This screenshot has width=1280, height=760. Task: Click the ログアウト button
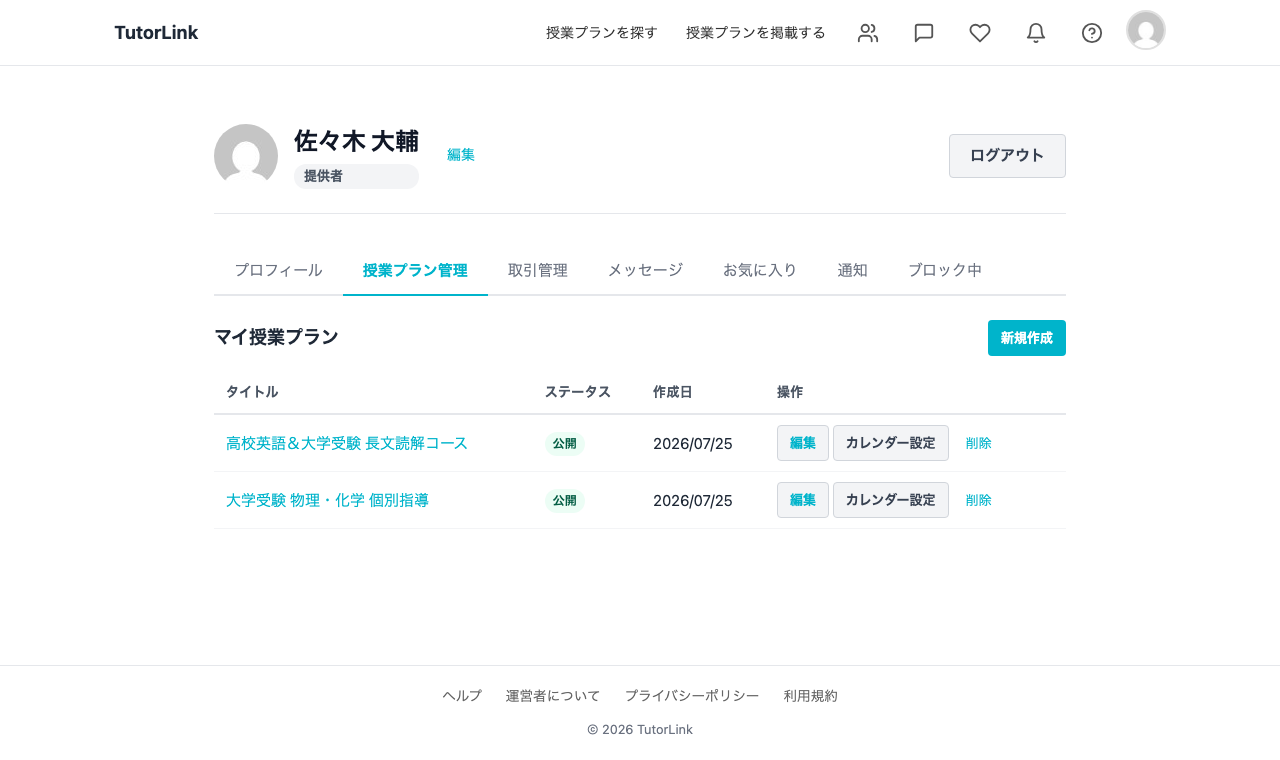click(1007, 156)
